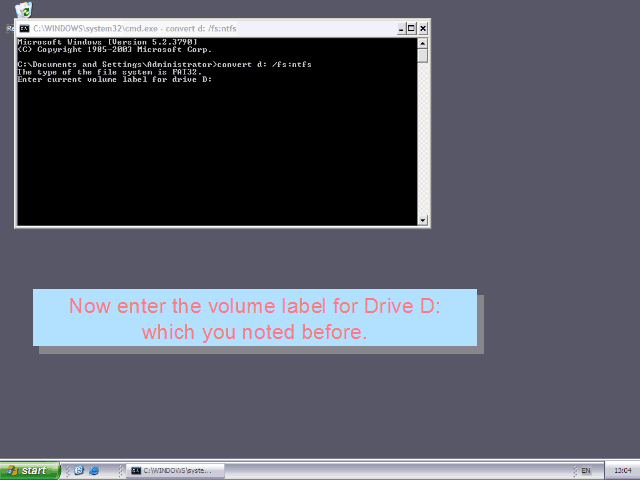Maximize the command prompt window
This screenshot has width=640, height=480.
[410, 28]
